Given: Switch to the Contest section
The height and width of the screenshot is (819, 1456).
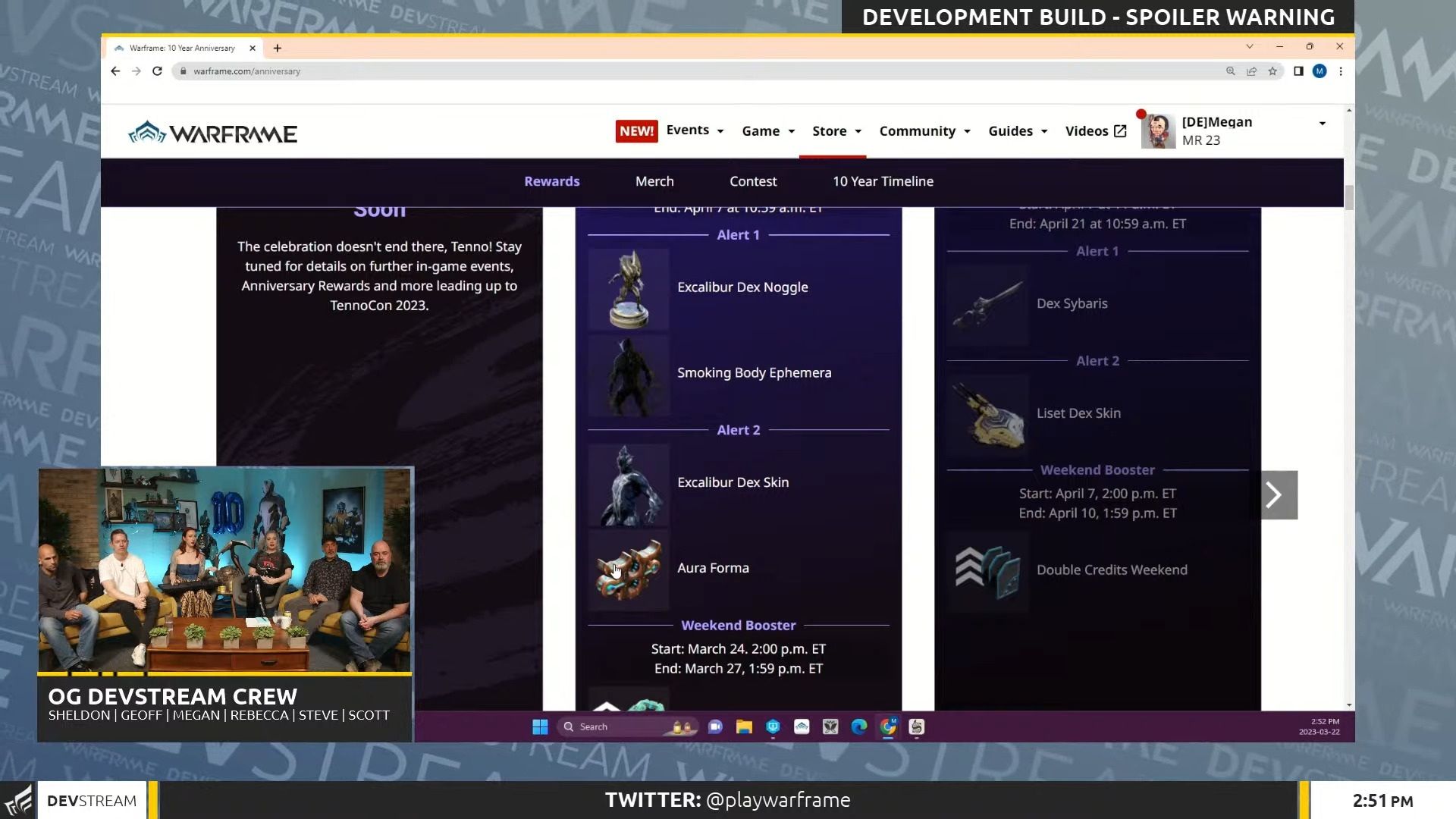Looking at the screenshot, I should point(753,181).
